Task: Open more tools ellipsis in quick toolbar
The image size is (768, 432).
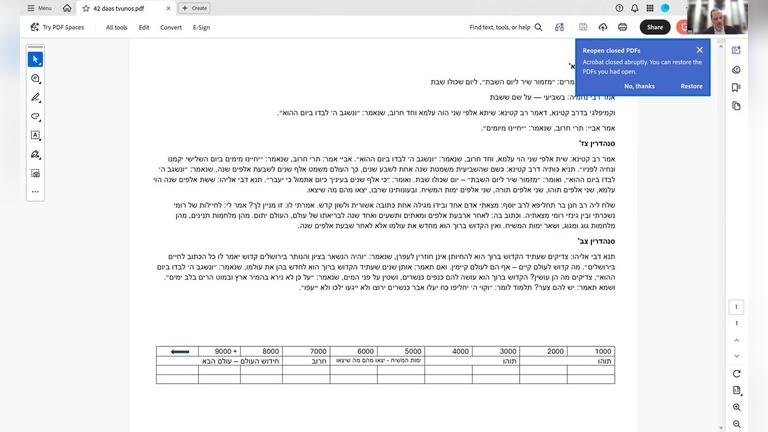Action: click(x=35, y=192)
